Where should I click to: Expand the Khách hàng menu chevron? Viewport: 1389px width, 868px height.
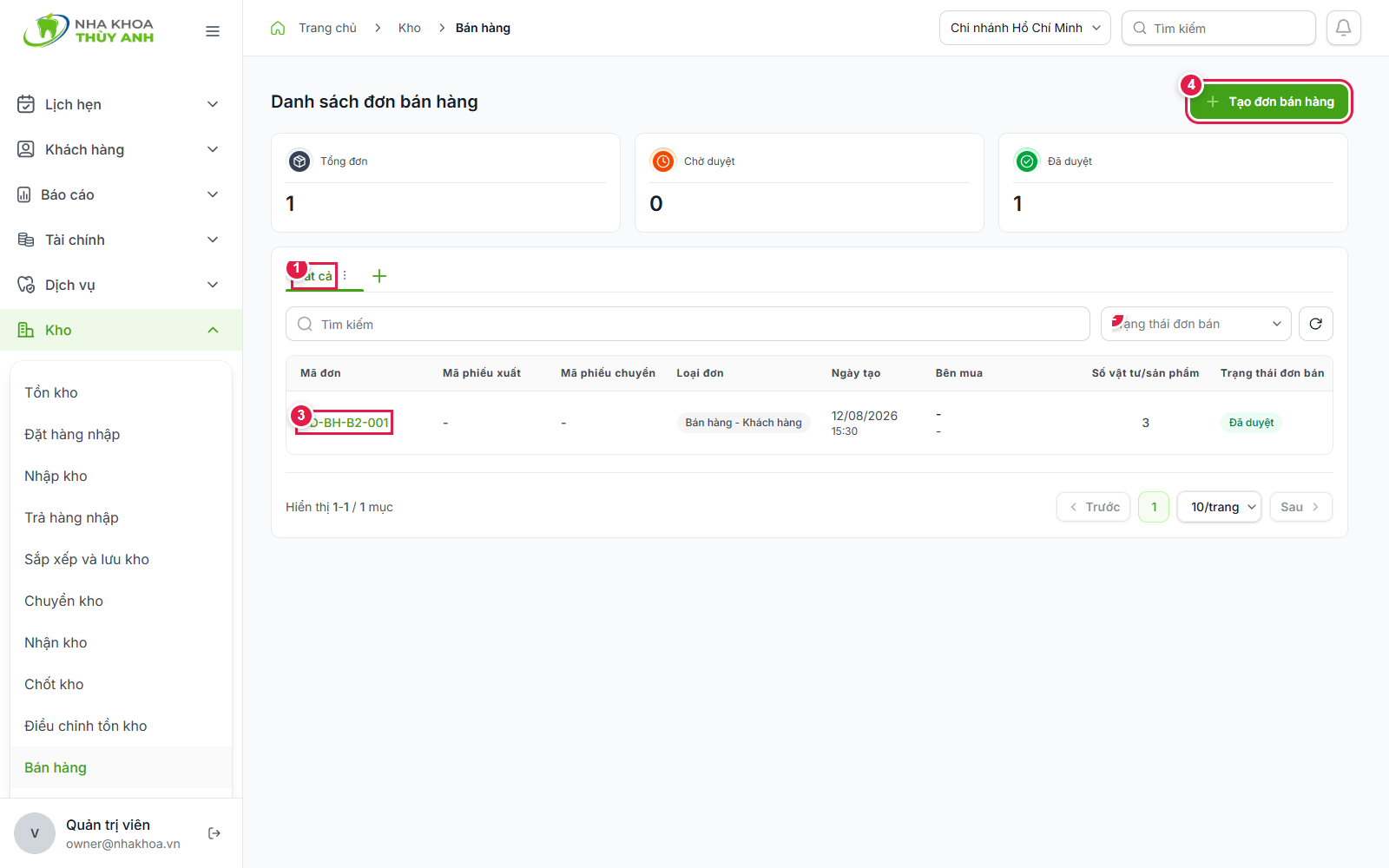[x=213, y=149]
